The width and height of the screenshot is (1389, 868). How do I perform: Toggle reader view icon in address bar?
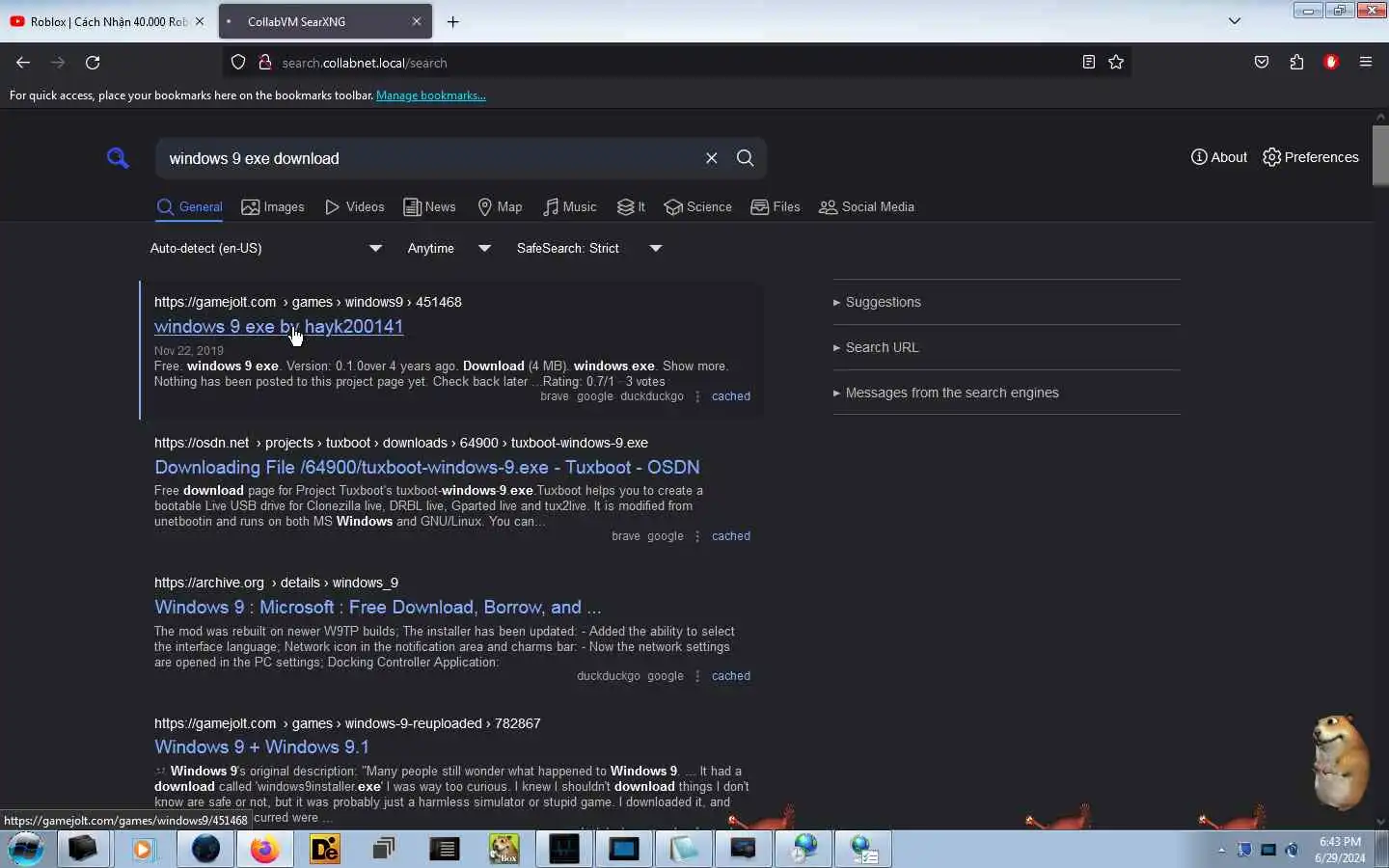(x=1089, y=63)
